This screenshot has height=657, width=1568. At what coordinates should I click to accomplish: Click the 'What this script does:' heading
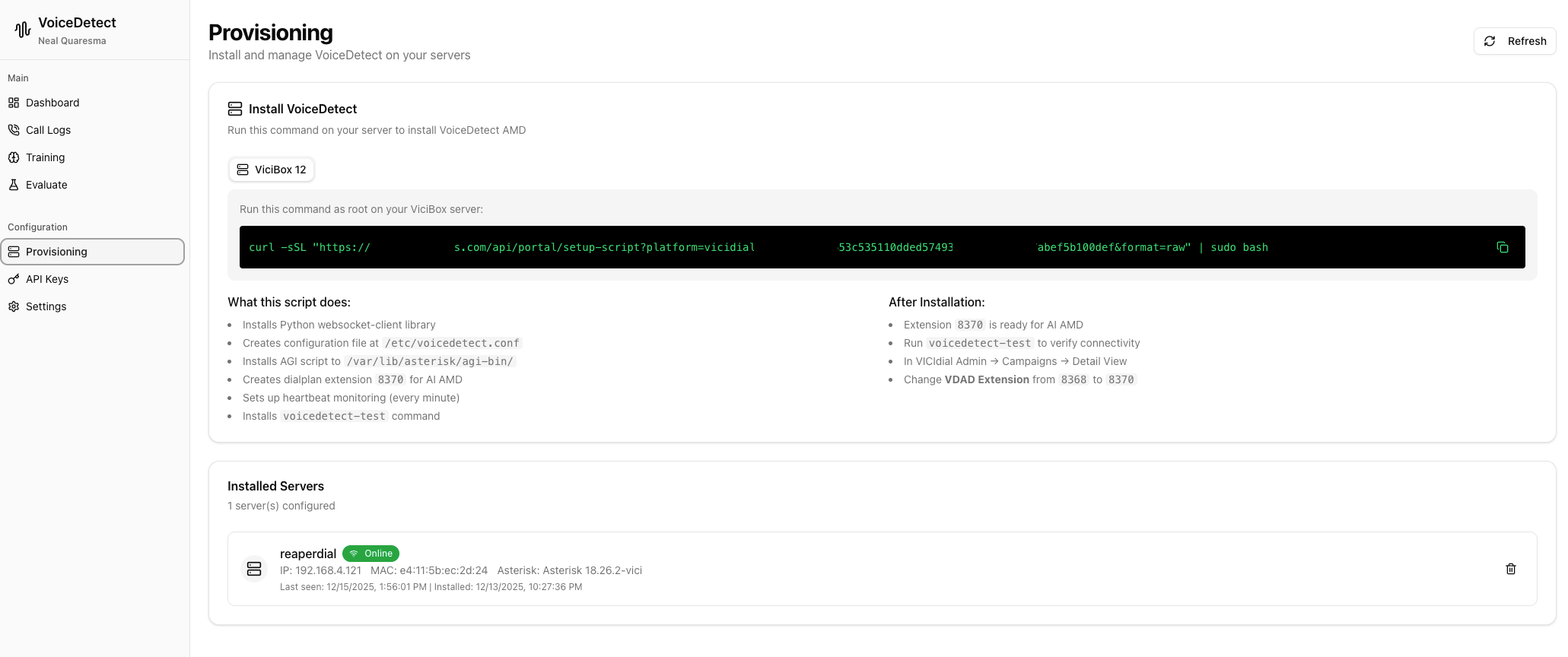click(x=289, y=302)
